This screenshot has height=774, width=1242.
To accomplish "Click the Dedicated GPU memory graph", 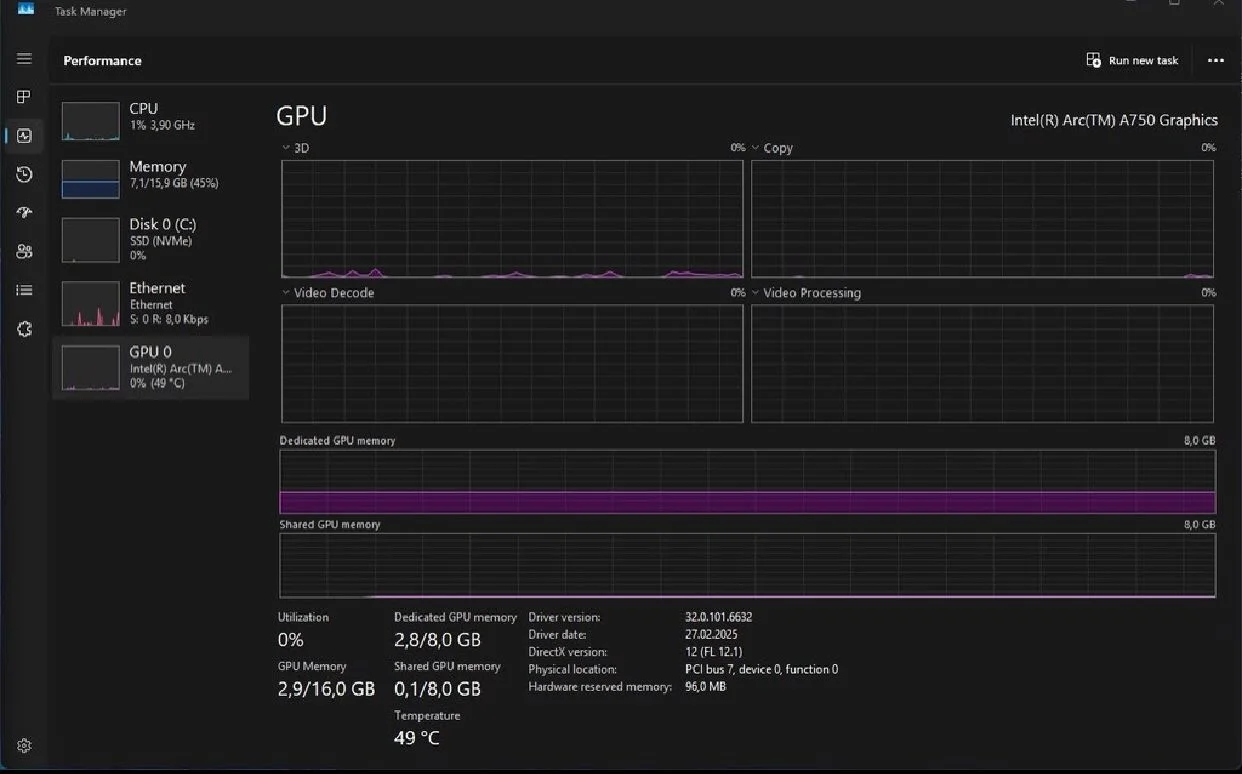I will pyautogui.click(x=747, y=481).
